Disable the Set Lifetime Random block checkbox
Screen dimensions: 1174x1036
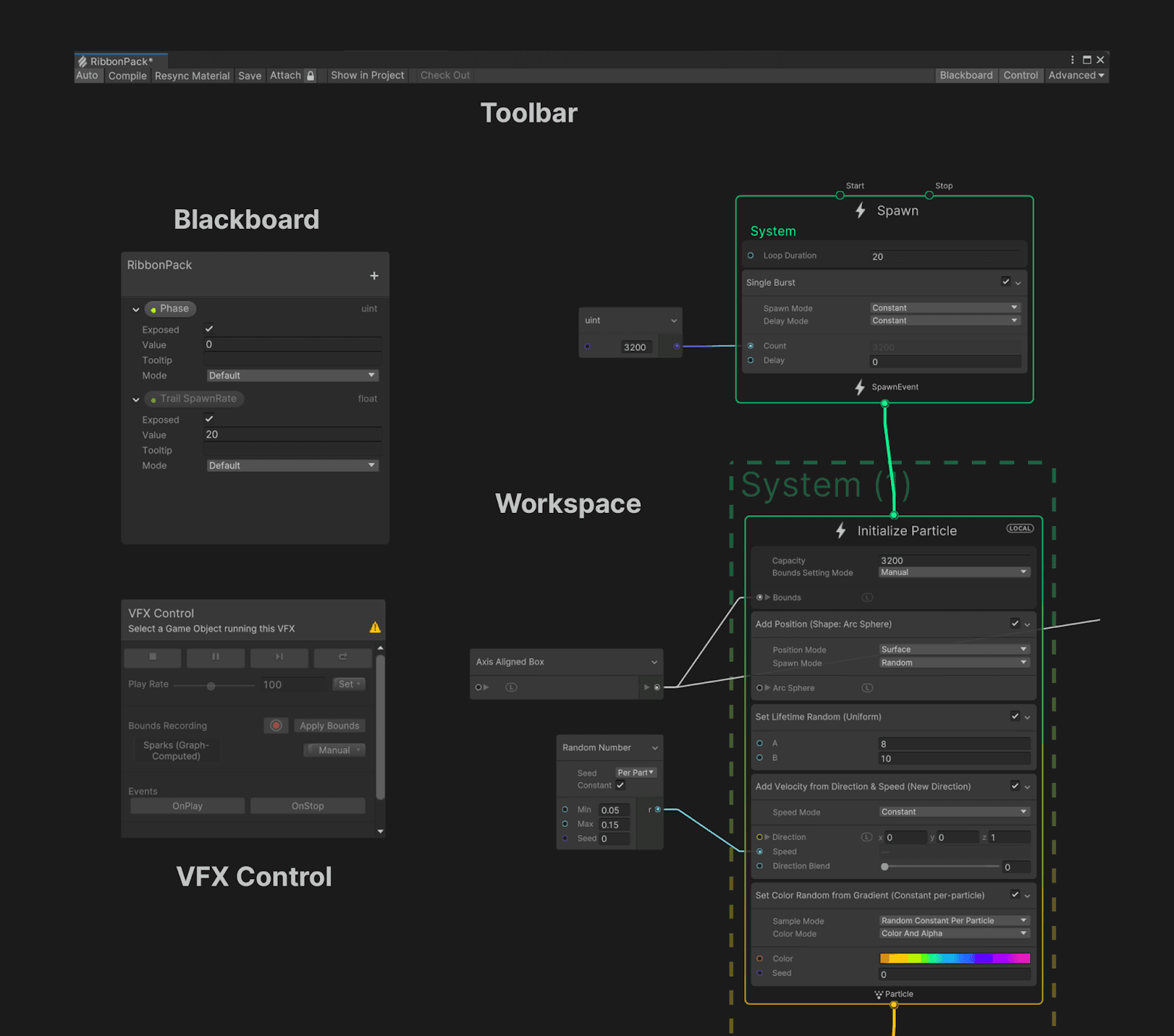(1014, 717)
